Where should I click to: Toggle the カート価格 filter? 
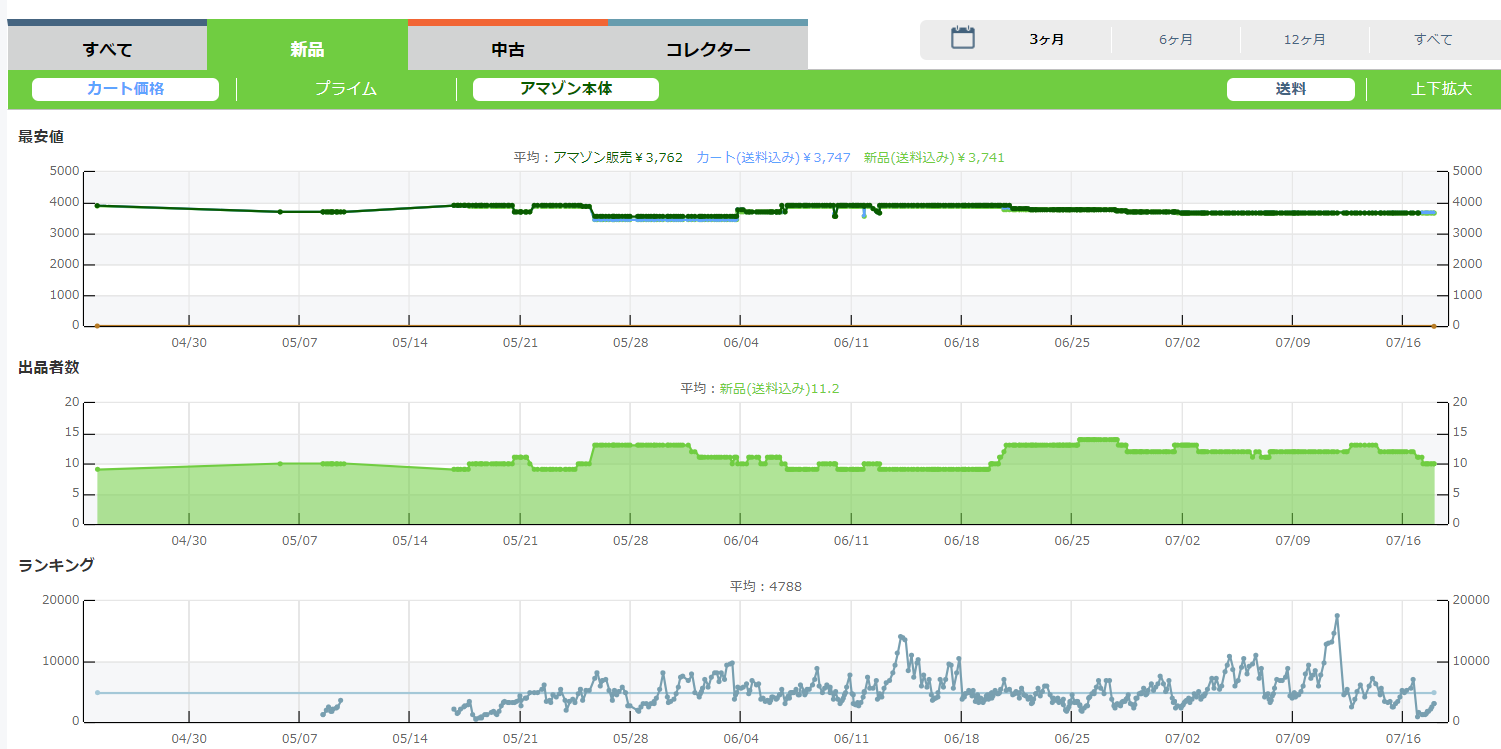tap(125, 89)
